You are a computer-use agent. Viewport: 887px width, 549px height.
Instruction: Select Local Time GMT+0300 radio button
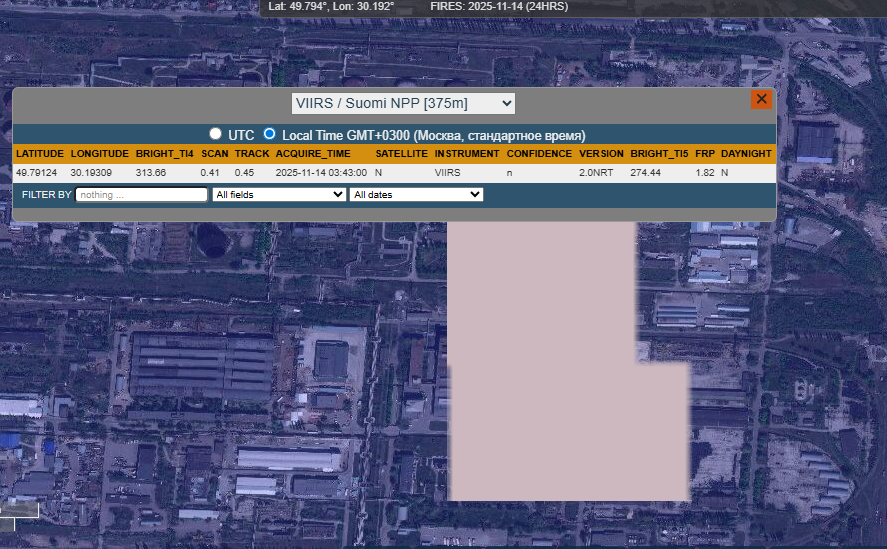[269, 134]
